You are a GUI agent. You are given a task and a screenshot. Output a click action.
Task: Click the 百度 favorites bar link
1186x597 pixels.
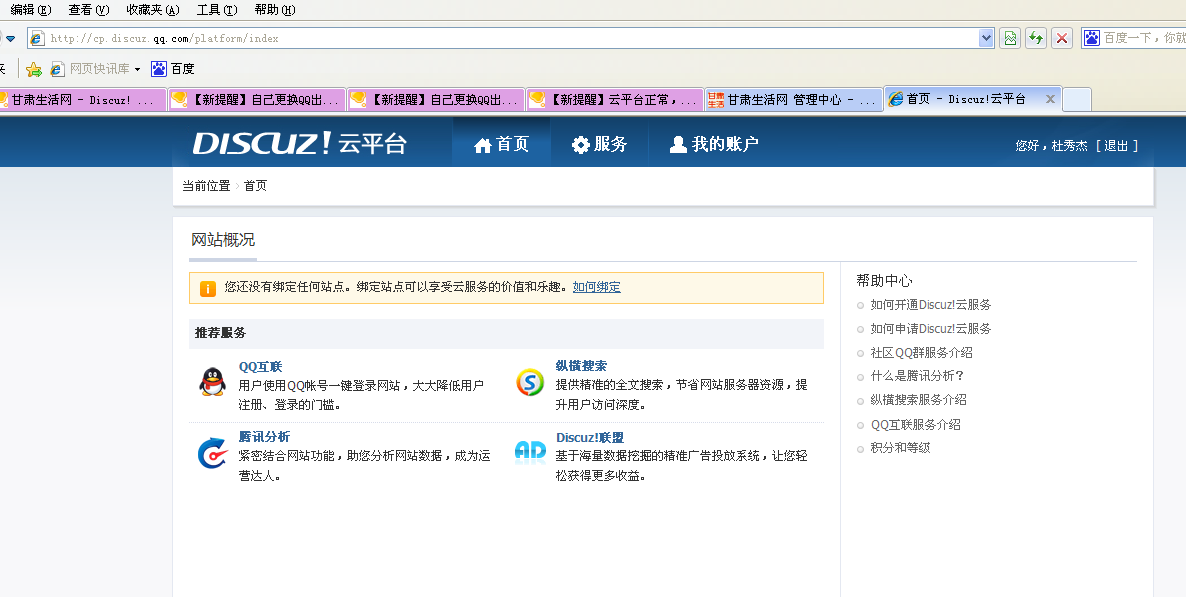(182, 69)
